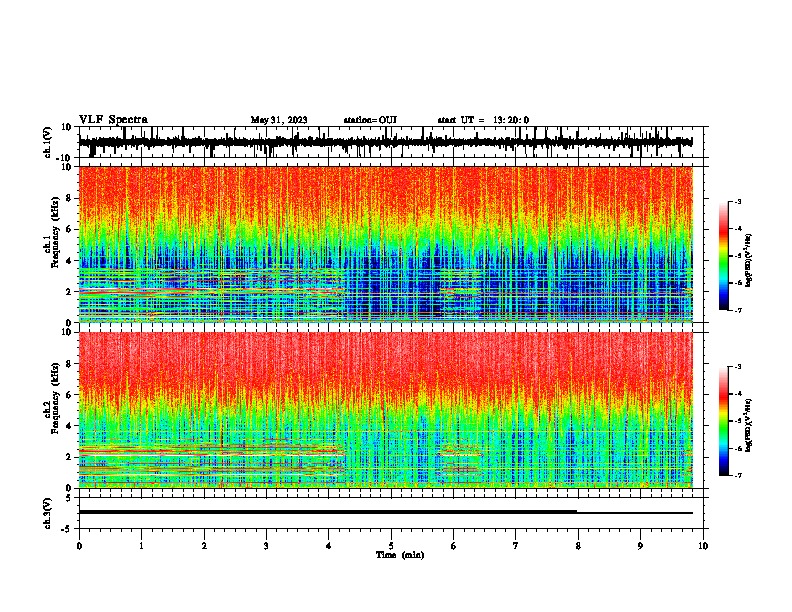Click the "station=OUI" header label
Screen dimensions: 792x612
(x=370, y=120)
